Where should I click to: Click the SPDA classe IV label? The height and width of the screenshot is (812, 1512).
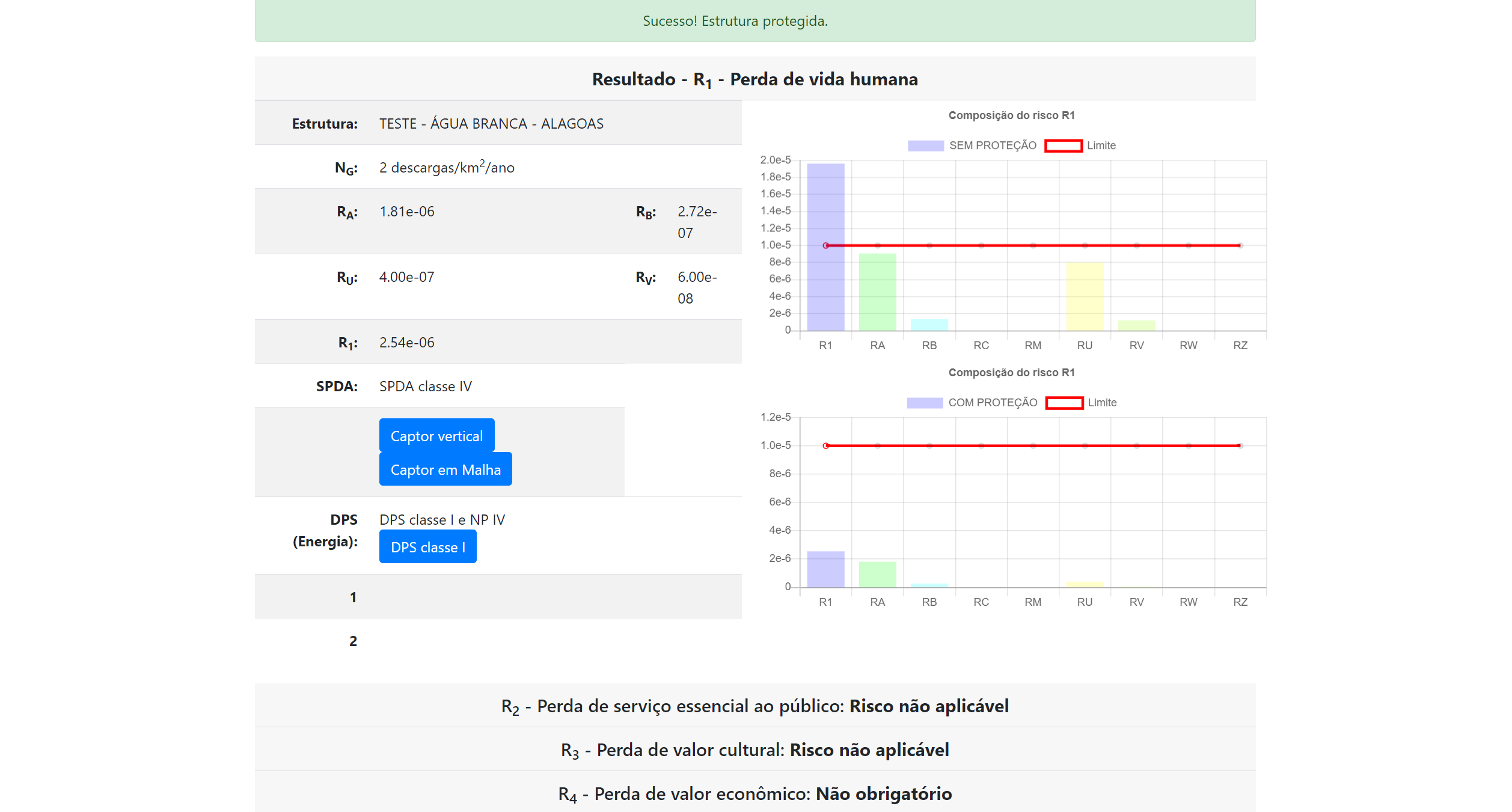[426, 386]
